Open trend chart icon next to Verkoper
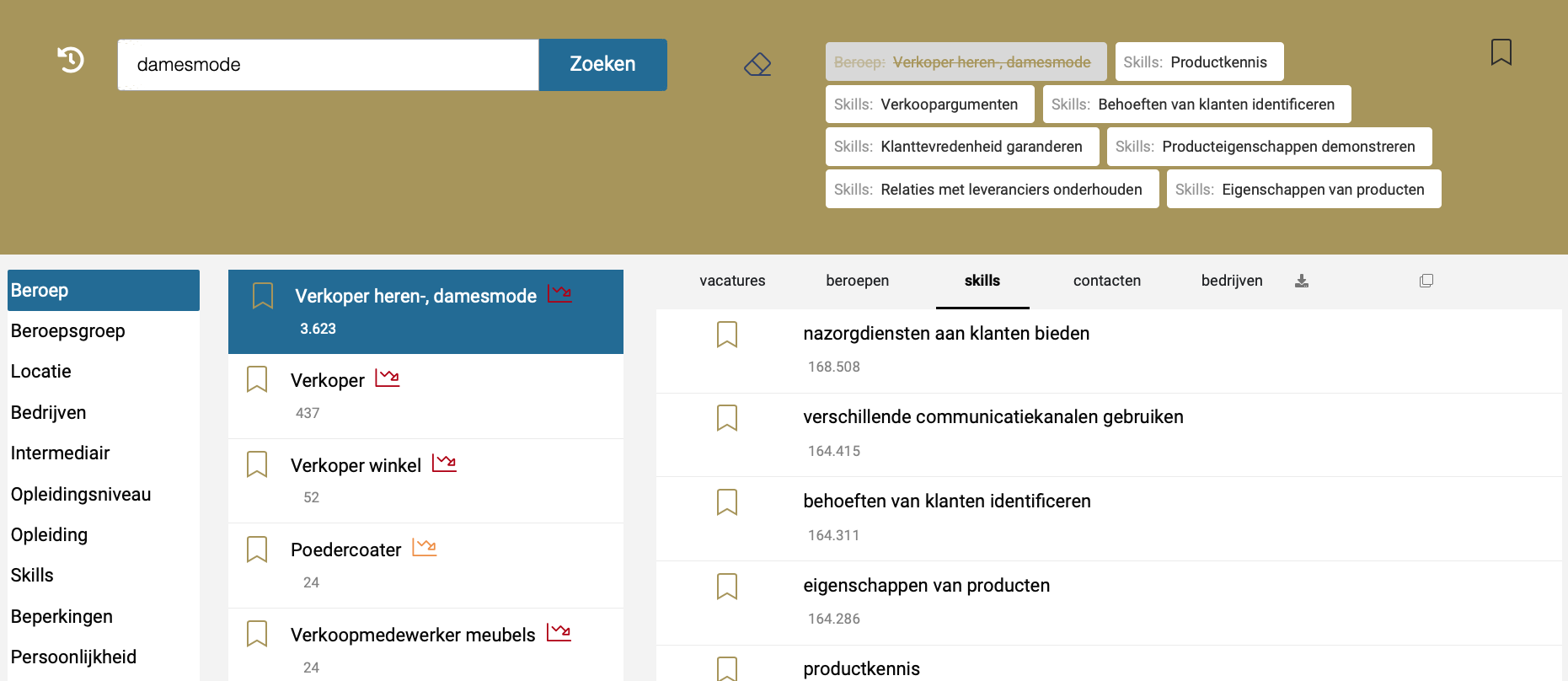1568x681 pixels. click(388, 378)
